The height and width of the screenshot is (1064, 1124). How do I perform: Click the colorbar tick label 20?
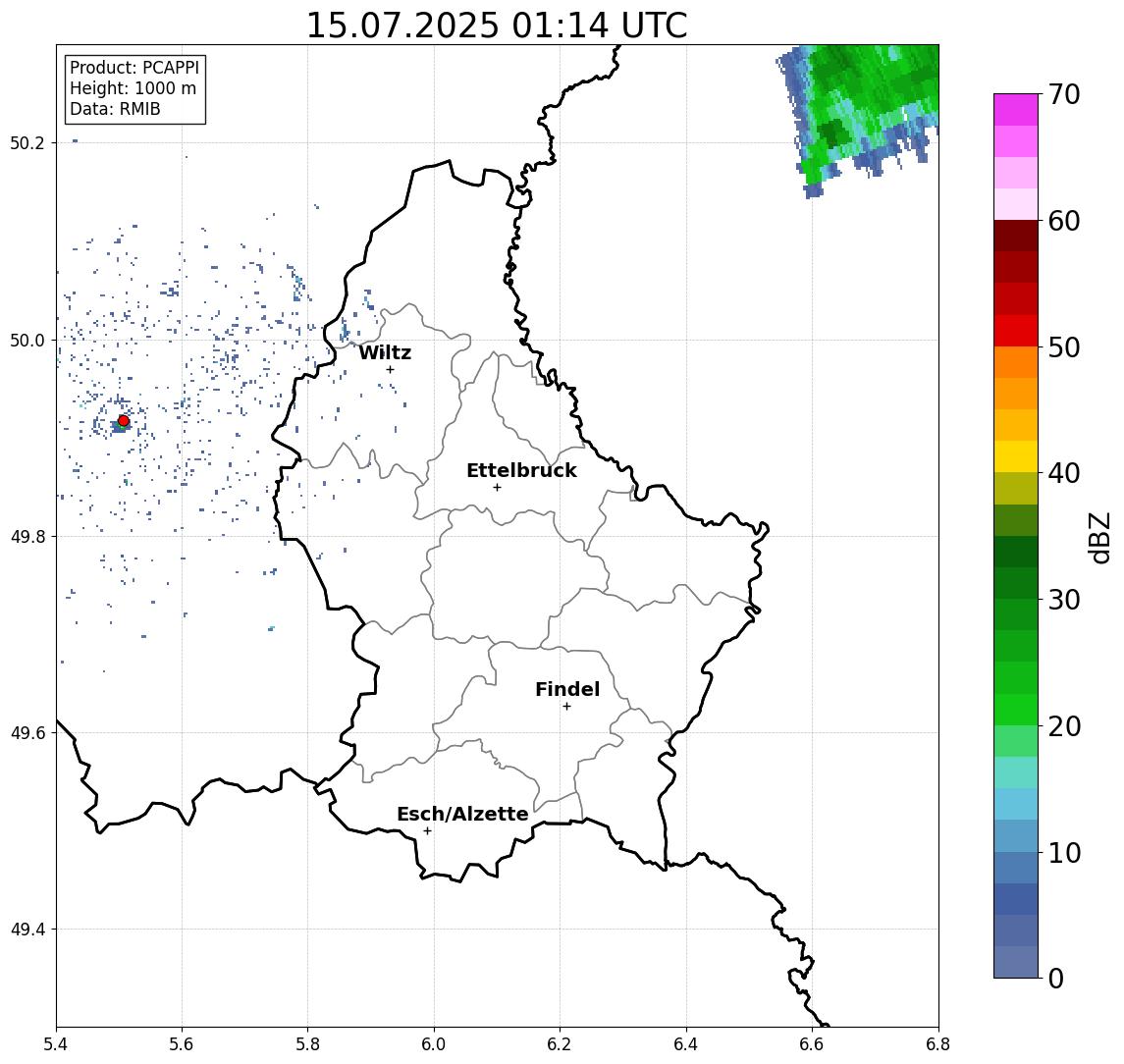click(x=1064, y=726)
